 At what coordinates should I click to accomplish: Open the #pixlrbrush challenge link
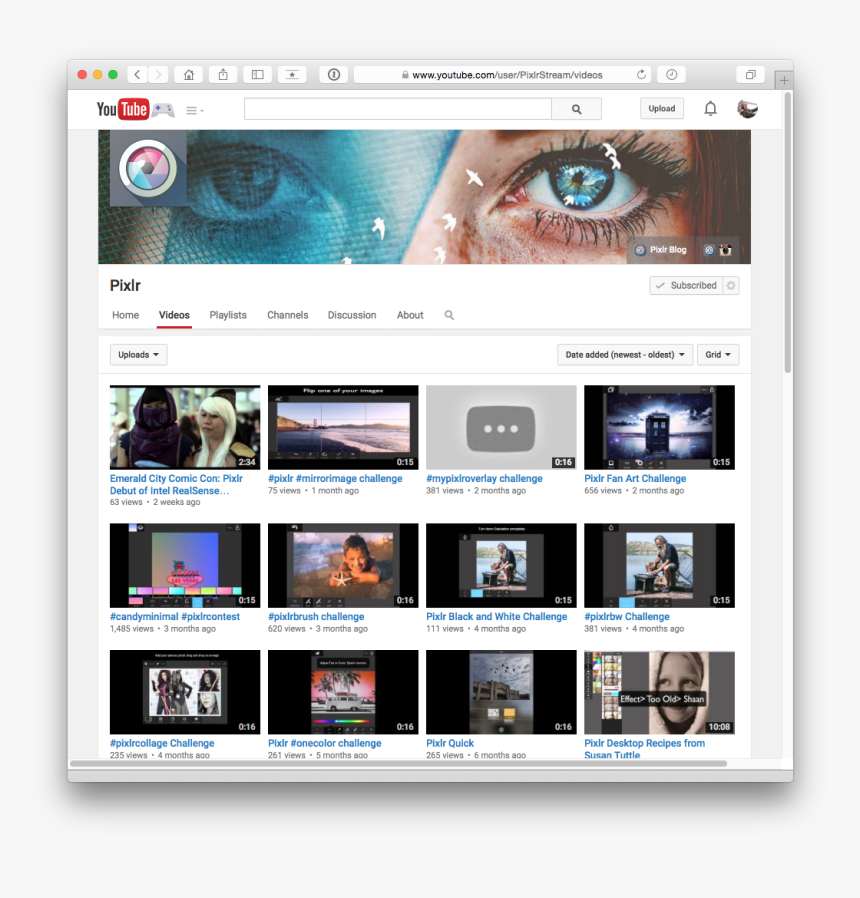[x=316, y=616]
